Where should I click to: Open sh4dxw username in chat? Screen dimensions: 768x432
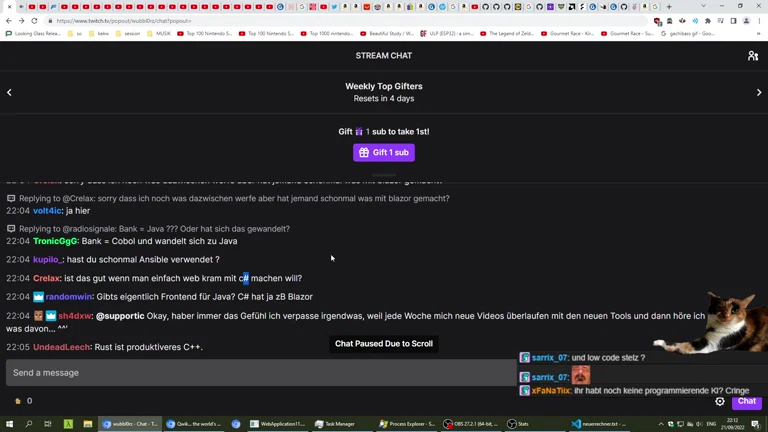click(75, 316)
